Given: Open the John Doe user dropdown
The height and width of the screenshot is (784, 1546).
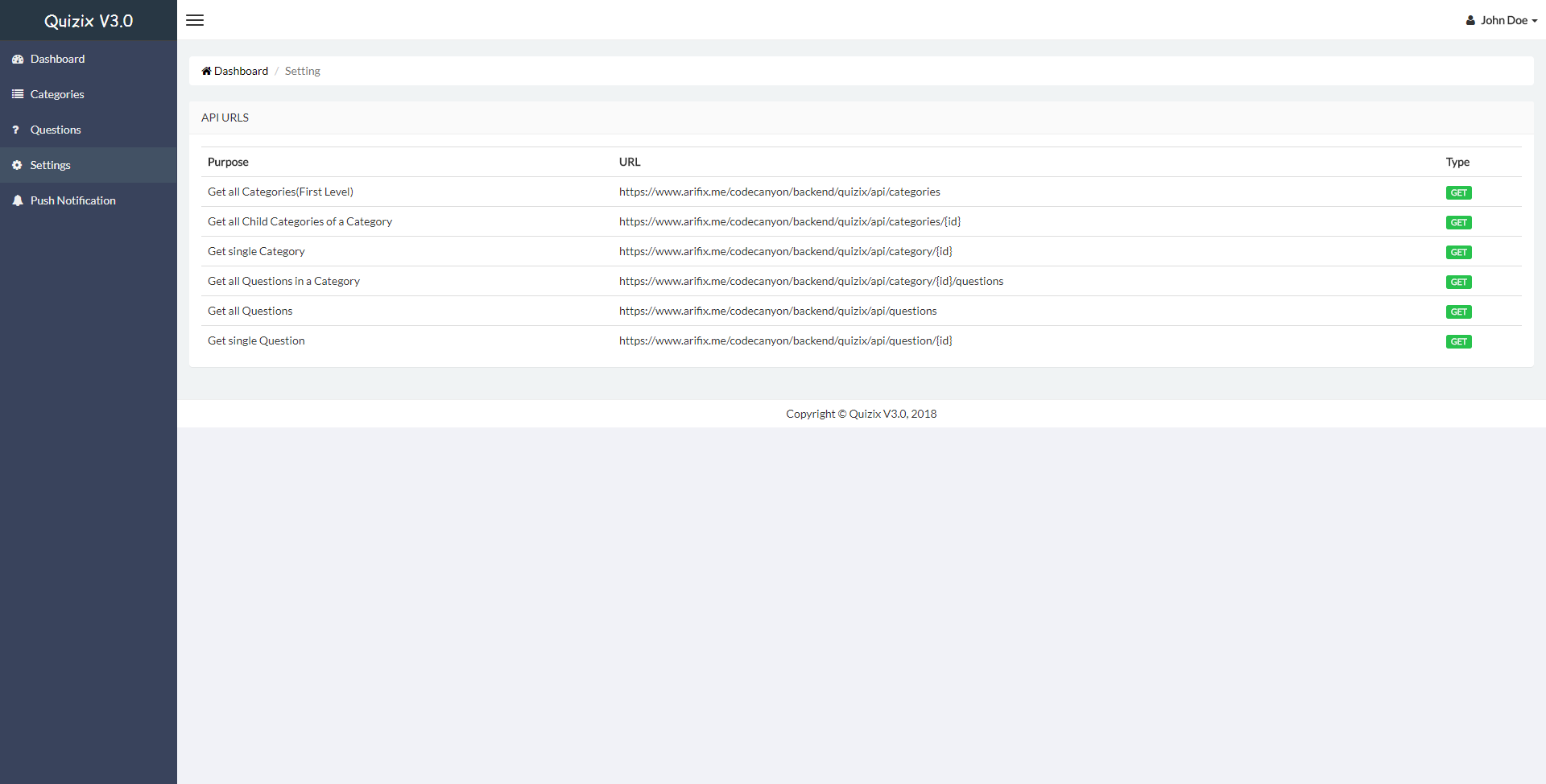Looking at the screenshot, I should coord(1503,20).
